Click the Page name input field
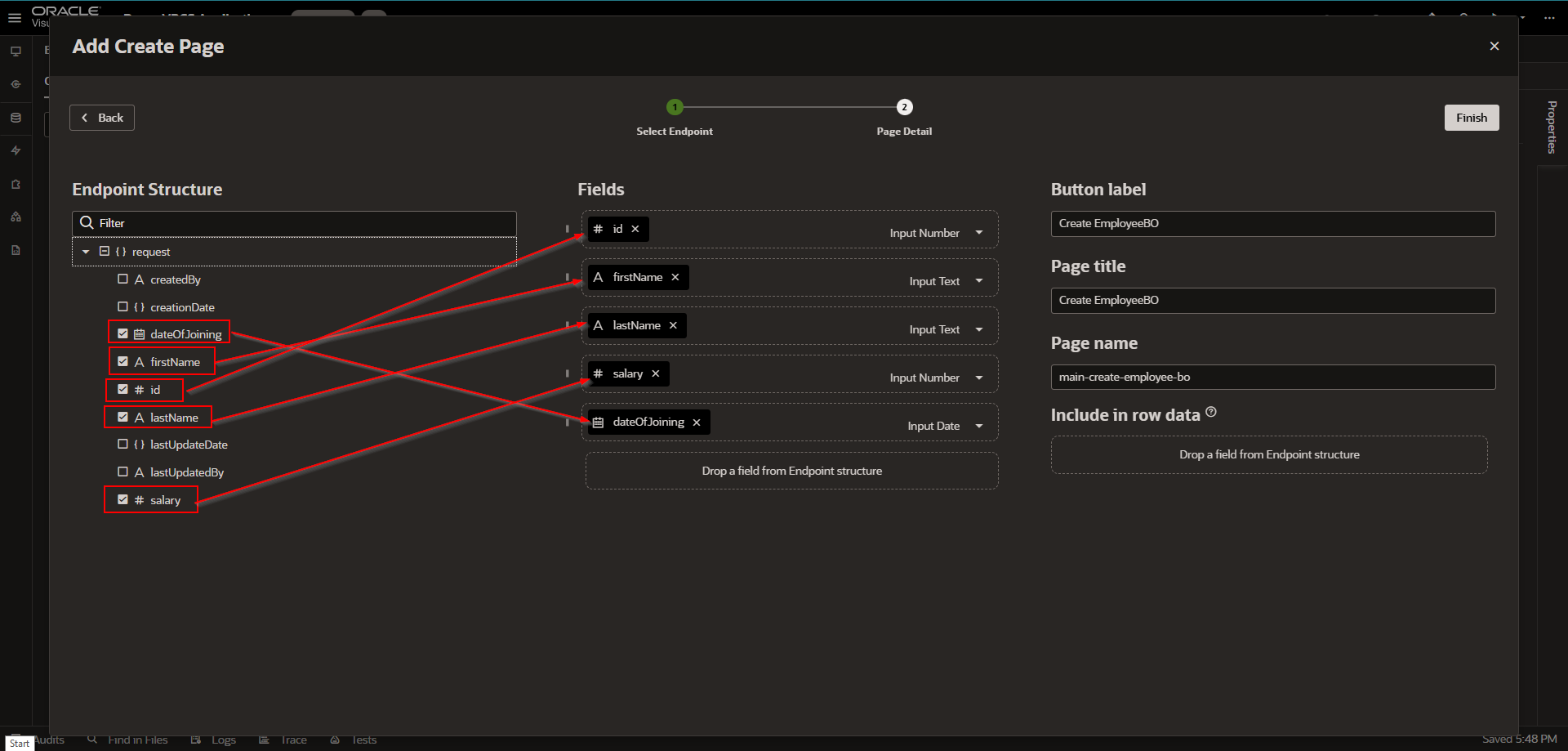The height and width of the screenshot is (751, 1568). [1272, 377]
